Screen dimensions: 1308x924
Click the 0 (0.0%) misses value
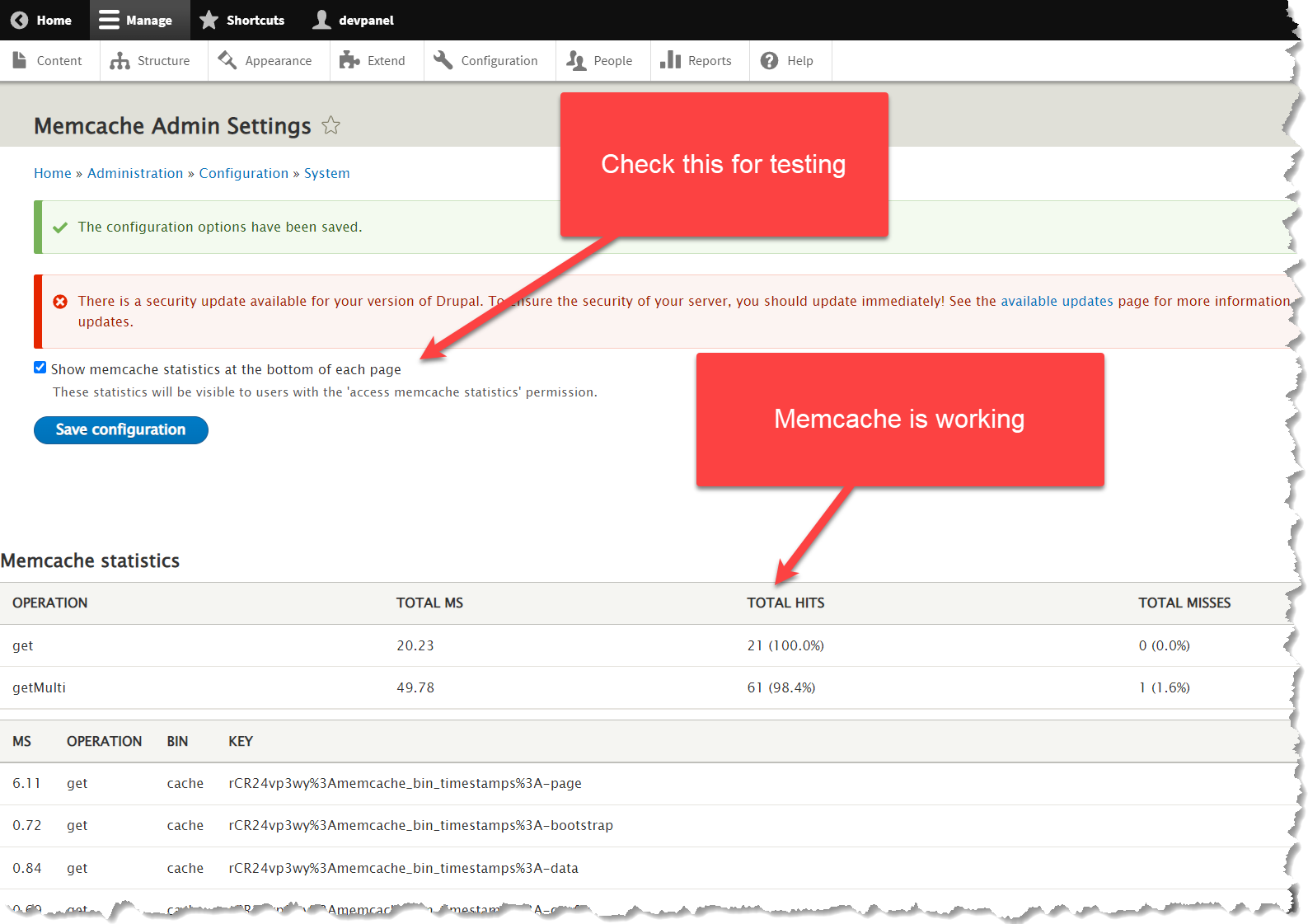coord(1165,645)
